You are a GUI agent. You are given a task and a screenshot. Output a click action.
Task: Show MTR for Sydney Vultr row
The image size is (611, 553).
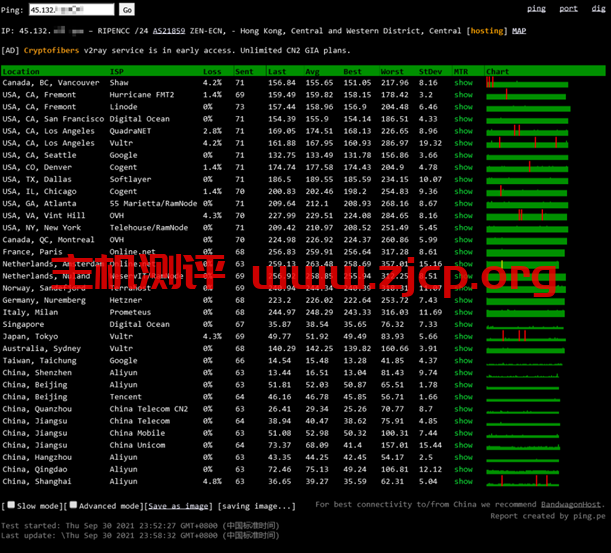coord(463,348)
